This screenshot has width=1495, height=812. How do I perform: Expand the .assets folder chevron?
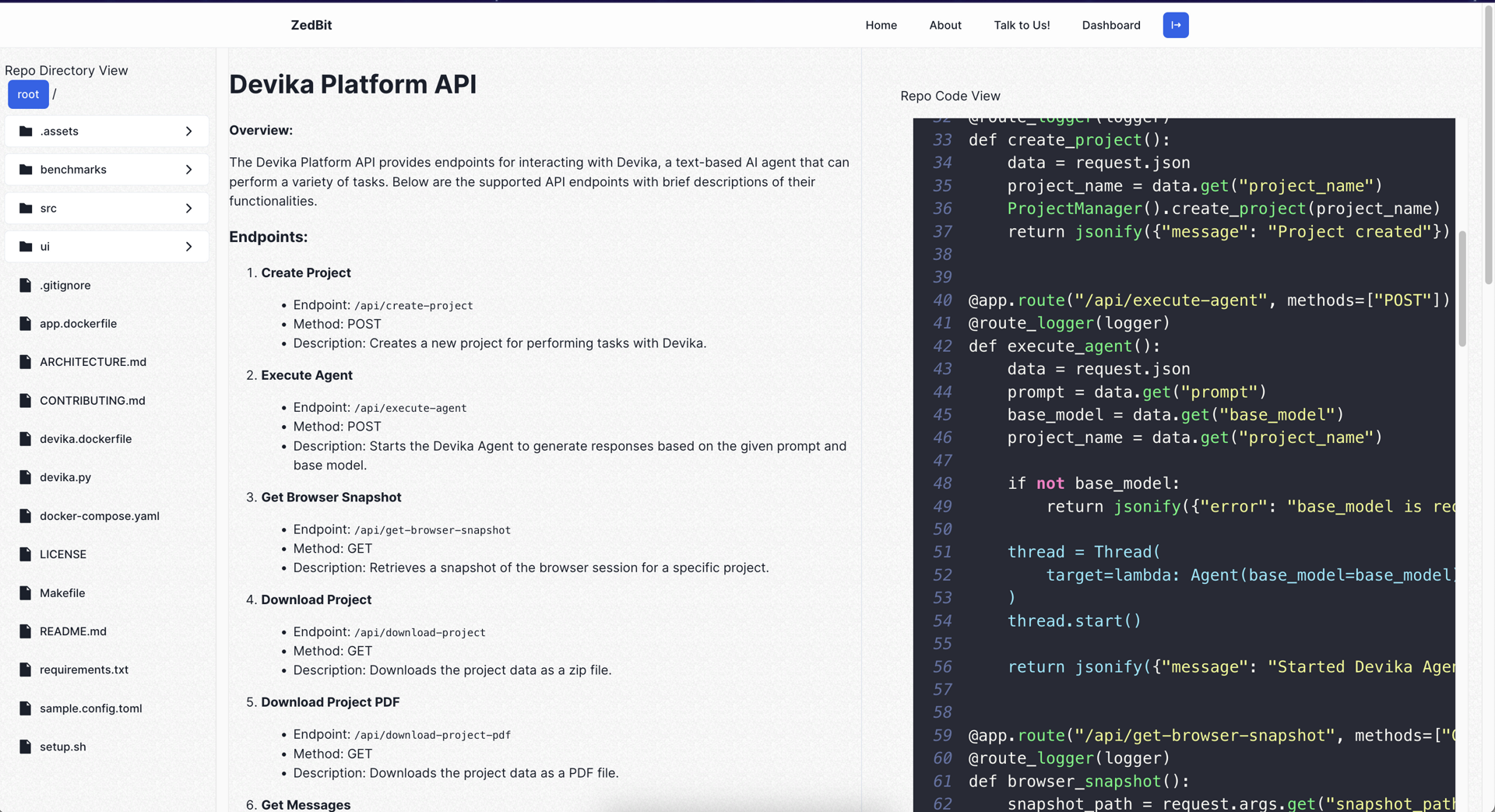tap(188, 132)
